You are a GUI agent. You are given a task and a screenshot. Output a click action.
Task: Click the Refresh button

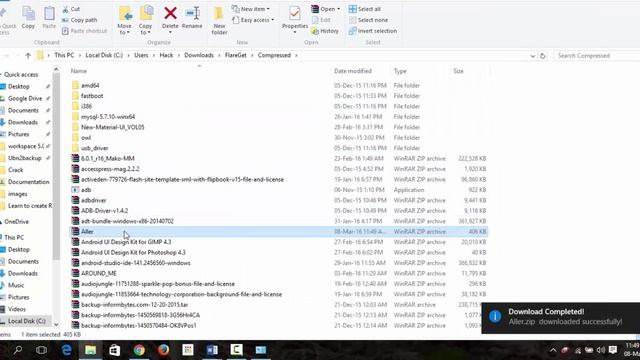coord(542,56)
